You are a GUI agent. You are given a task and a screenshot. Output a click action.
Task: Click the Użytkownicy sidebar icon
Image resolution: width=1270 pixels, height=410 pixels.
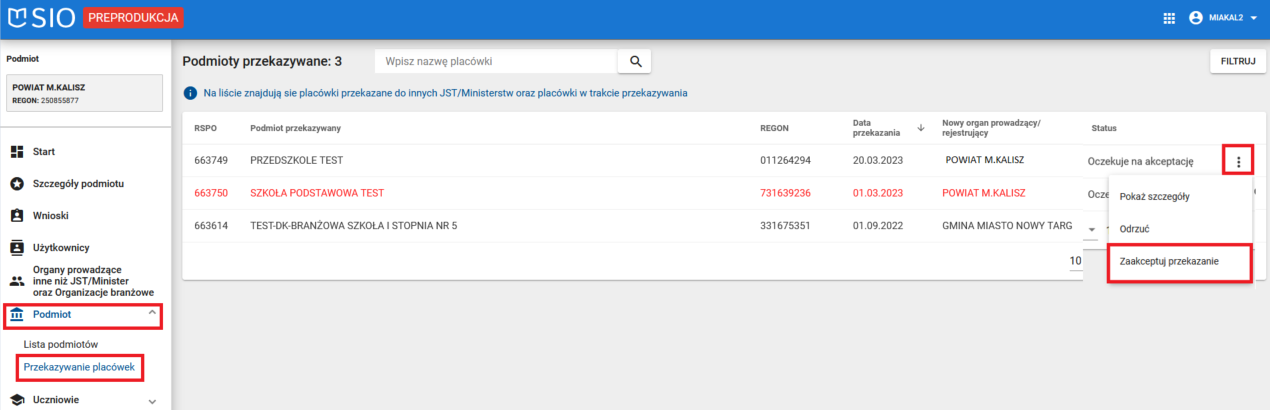[16, 247]
